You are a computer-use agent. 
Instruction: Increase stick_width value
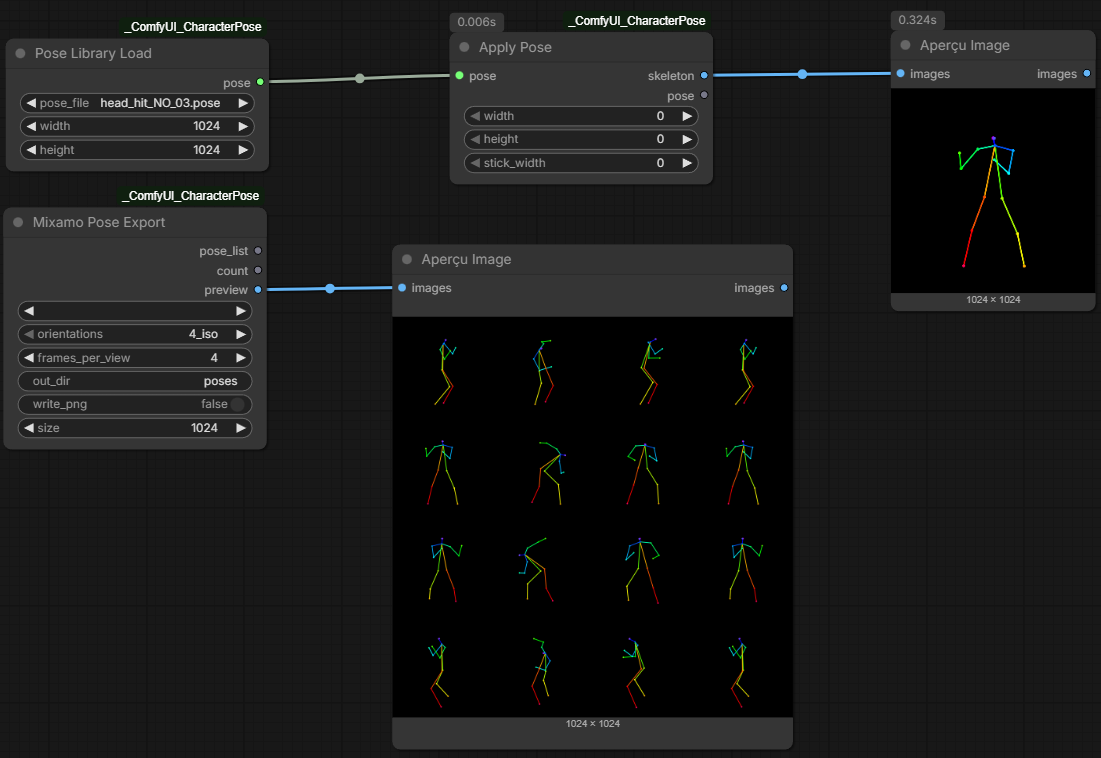pyautogui.click(x=687, y=163)
